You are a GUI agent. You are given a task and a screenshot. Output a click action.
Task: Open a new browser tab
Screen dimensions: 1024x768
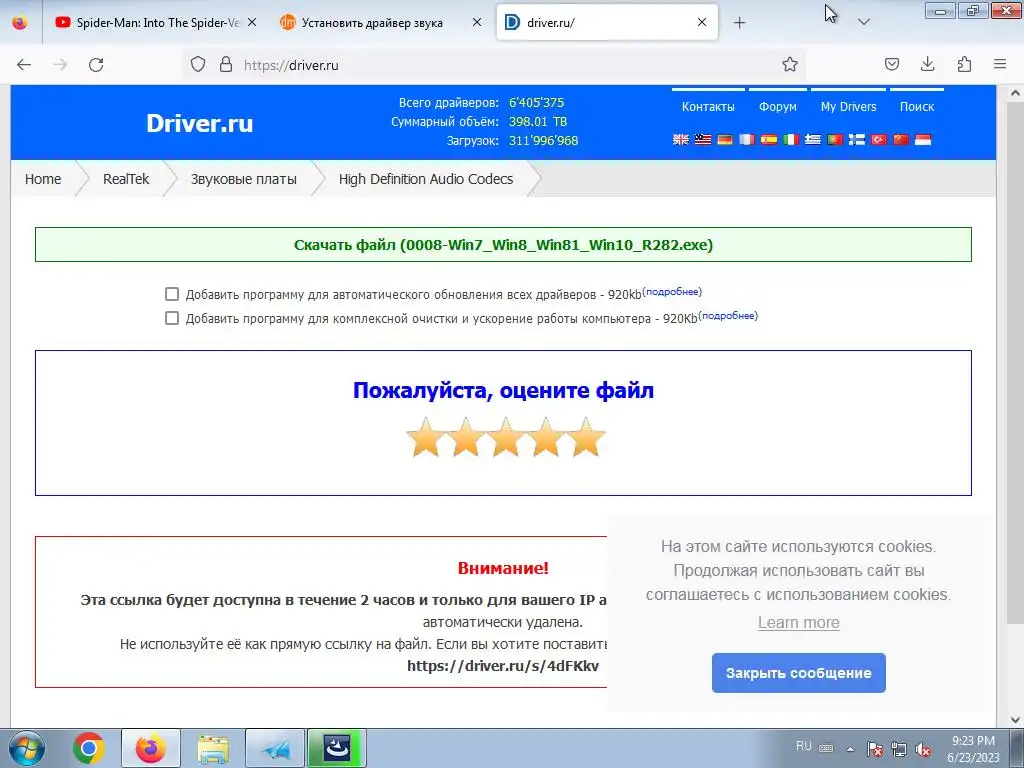point(739,23)
